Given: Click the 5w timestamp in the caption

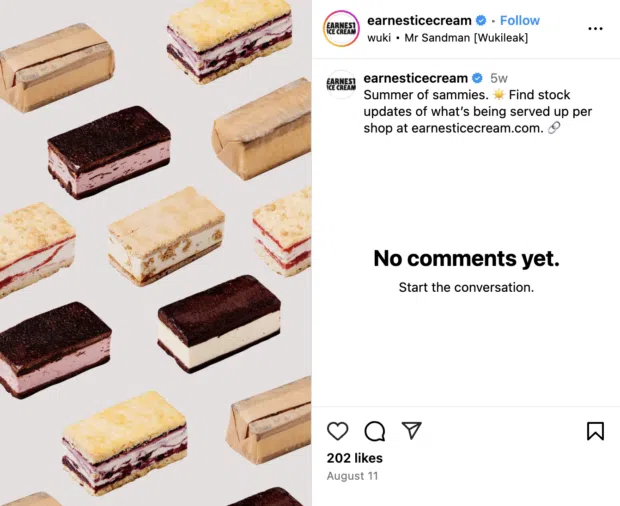Looking at the screenshot, I should click(498, 78).
